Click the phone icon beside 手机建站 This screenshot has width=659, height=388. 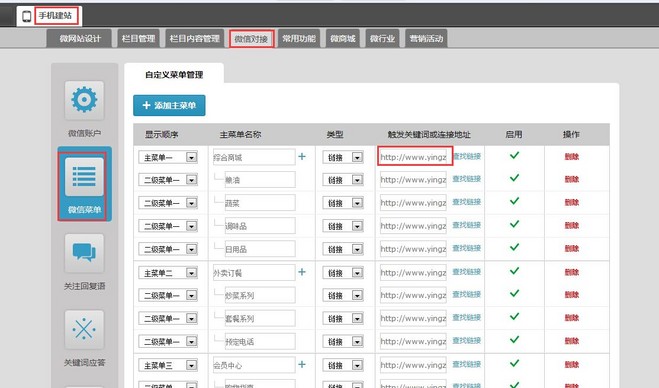point(26,16)
